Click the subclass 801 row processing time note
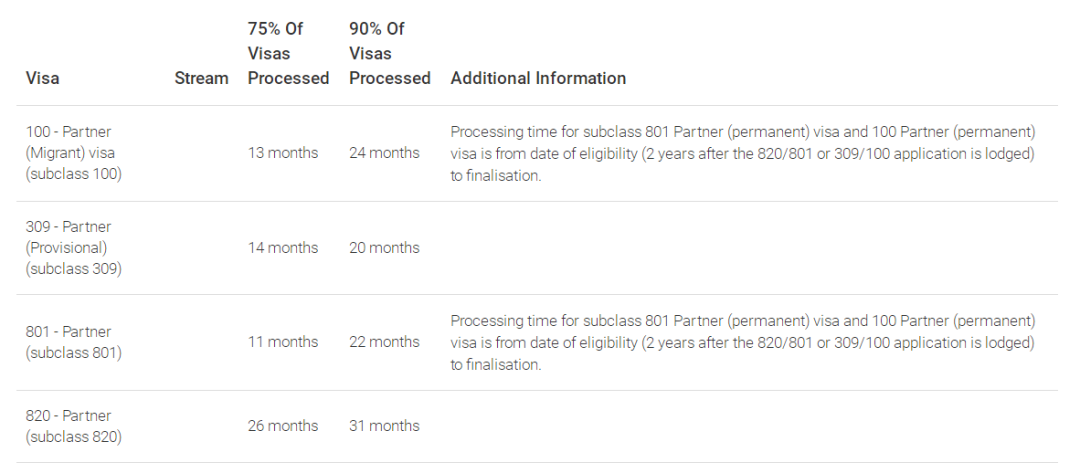Viewport: 1080px width, 473px height. click(743, 343)
